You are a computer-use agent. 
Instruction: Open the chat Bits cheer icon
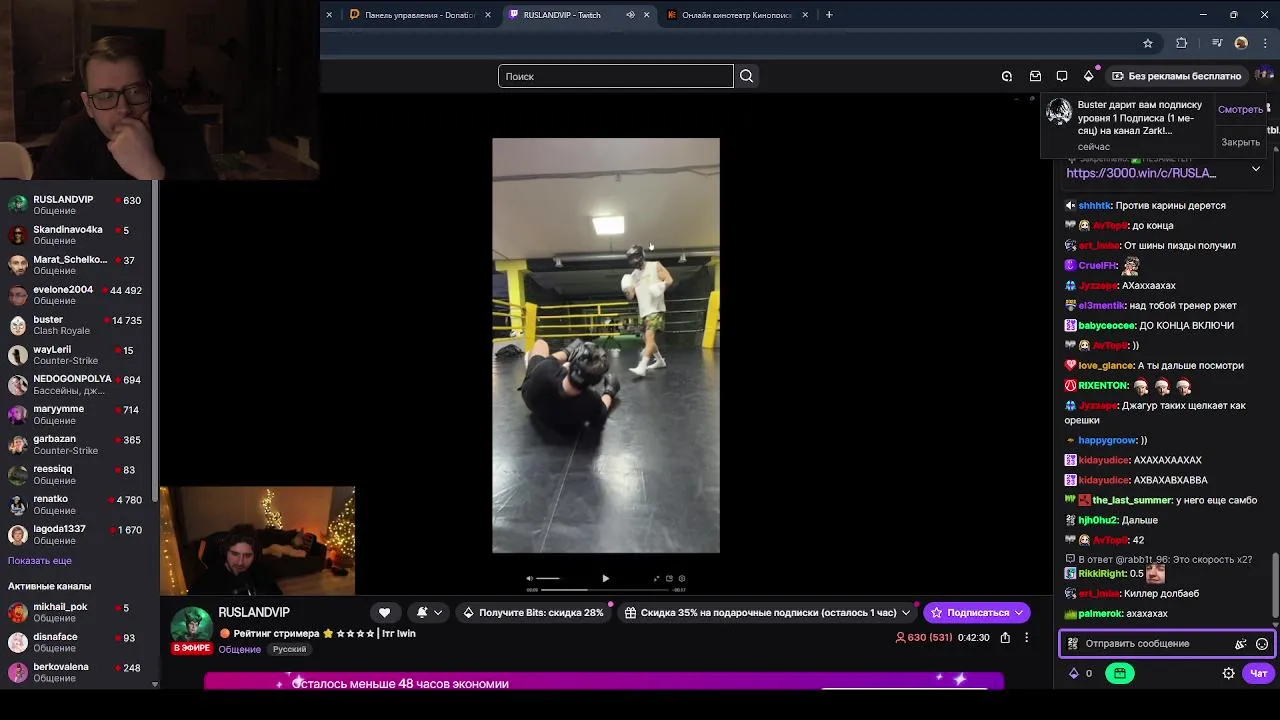pos(1240,644)
